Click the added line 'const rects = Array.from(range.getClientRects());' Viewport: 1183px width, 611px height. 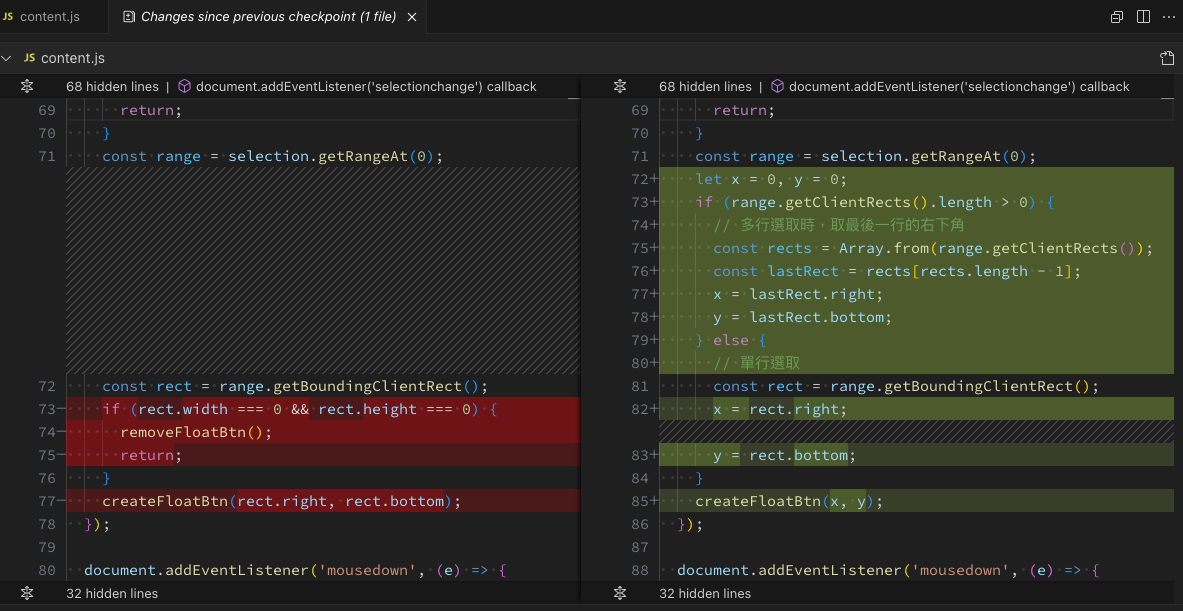933,248
